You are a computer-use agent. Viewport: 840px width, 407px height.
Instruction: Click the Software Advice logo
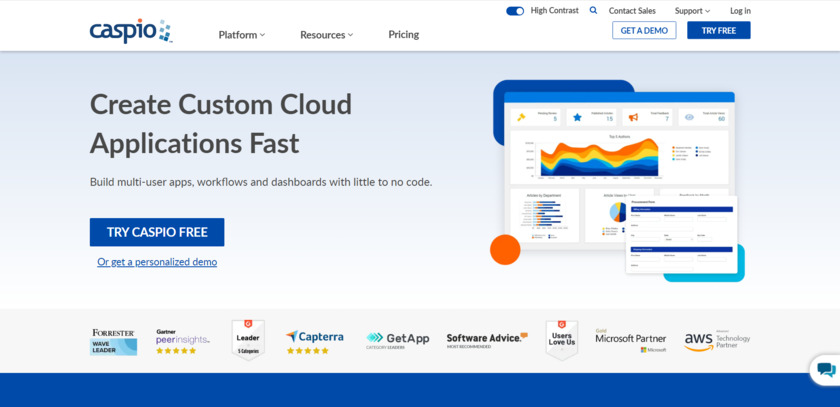pos(487,341)
